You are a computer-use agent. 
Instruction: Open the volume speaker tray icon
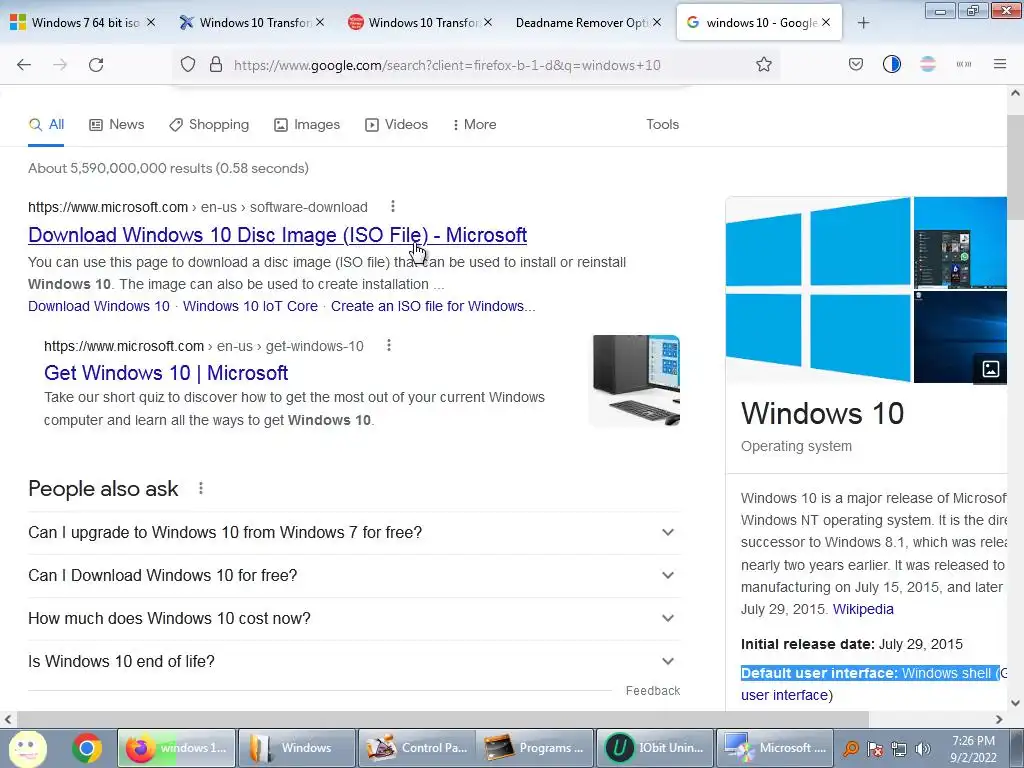click(x=923, y=749)
